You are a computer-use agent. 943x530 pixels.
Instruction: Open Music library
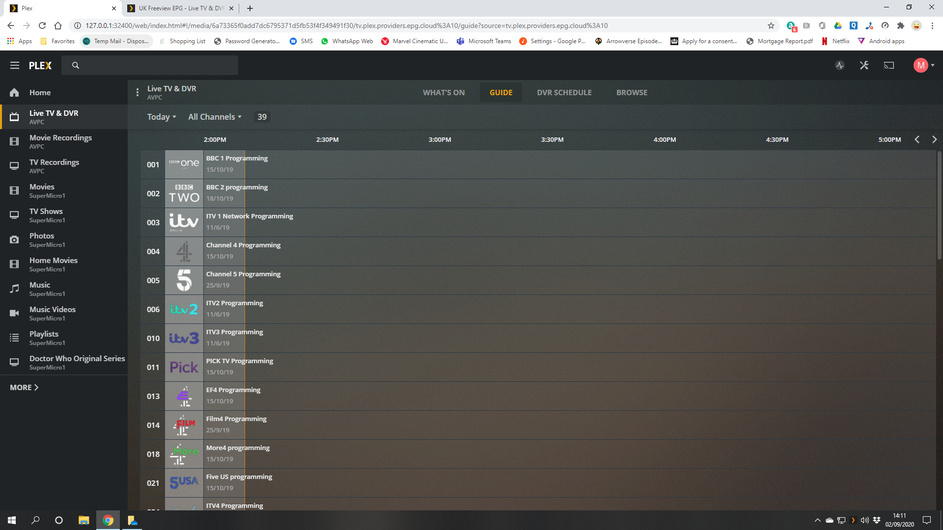tap(64, 289)
